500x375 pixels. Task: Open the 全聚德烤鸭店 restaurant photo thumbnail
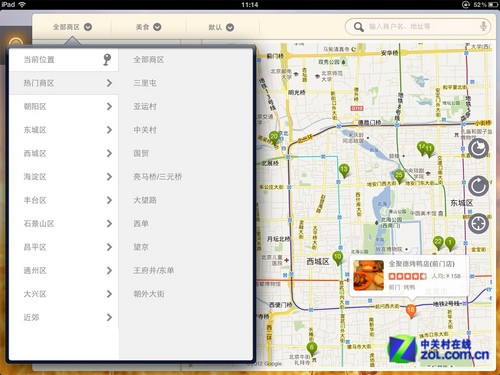pos(369,275)
